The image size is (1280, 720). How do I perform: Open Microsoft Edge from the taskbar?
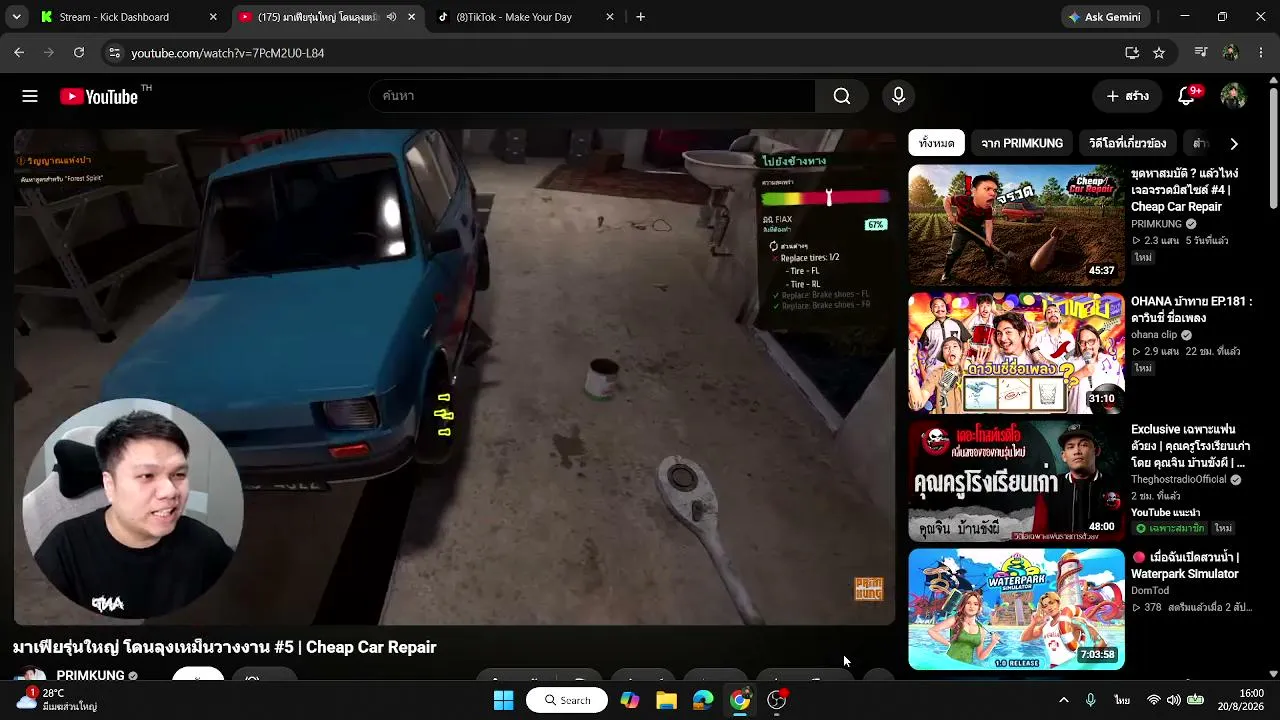pos(704,700)
